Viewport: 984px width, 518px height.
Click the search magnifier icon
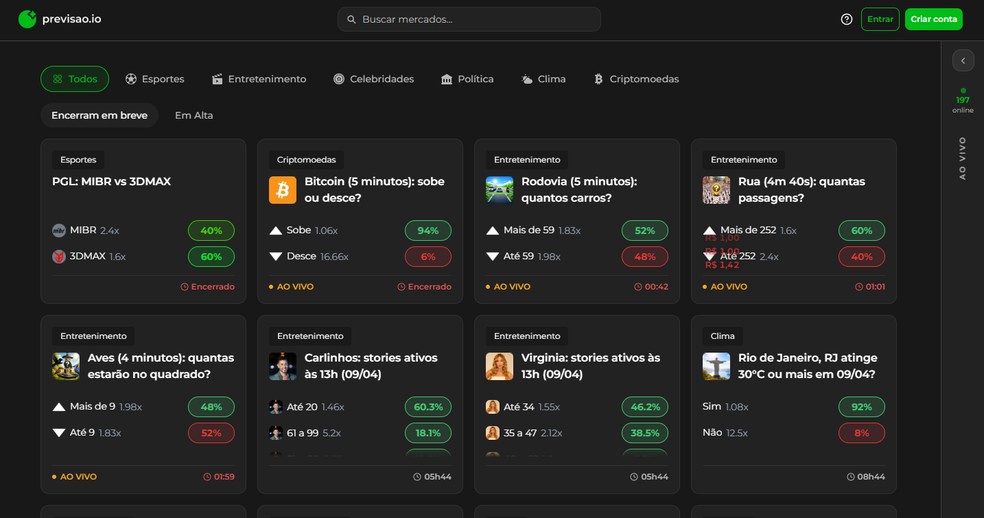(x=351, y=19)
